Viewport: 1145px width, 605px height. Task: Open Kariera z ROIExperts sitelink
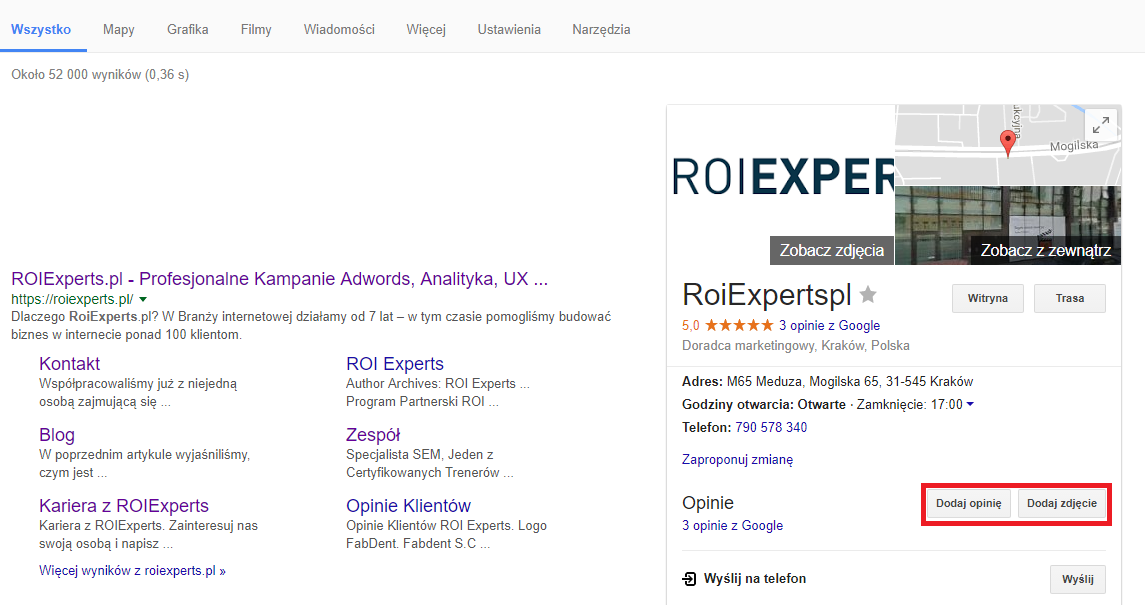(124, 506)
